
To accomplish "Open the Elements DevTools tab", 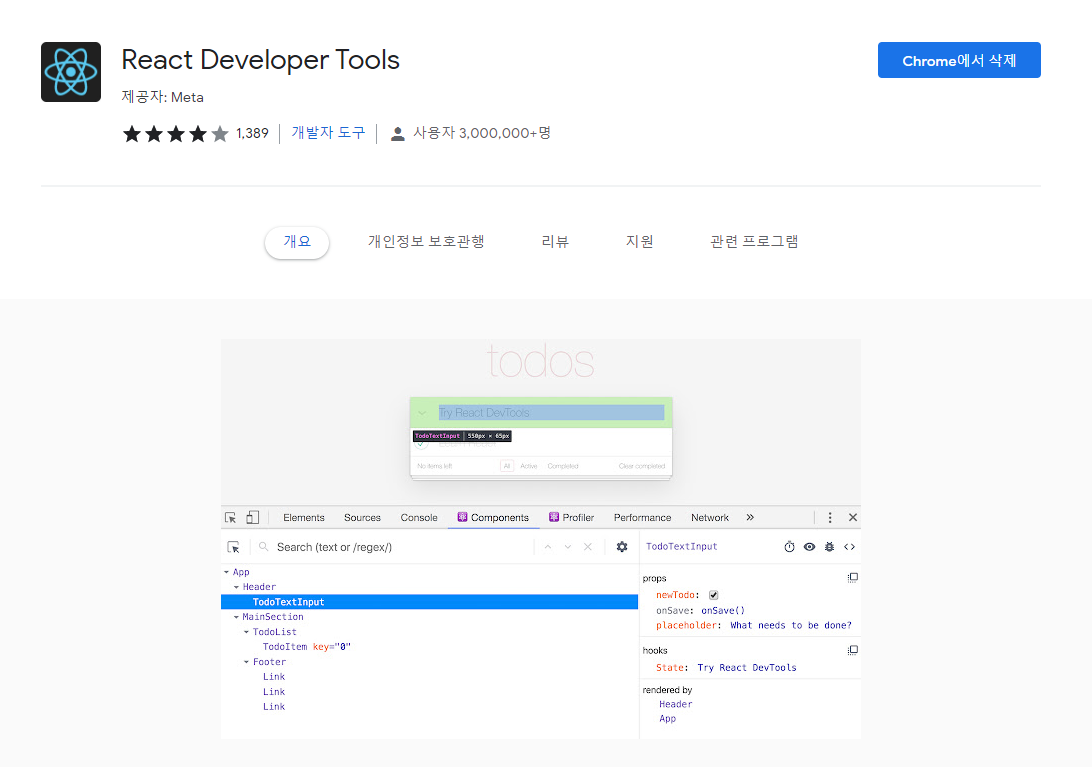I will click(304, 518).
